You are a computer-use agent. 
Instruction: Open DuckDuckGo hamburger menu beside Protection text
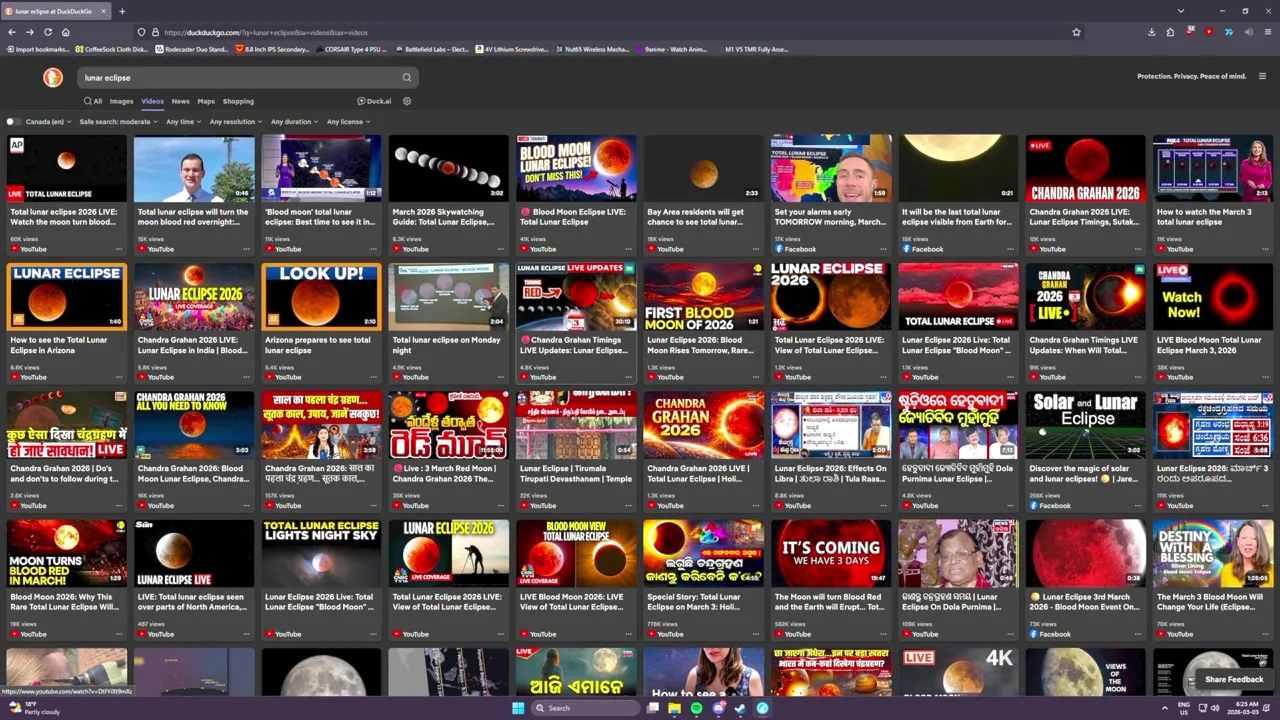(x=1262, y=76)
